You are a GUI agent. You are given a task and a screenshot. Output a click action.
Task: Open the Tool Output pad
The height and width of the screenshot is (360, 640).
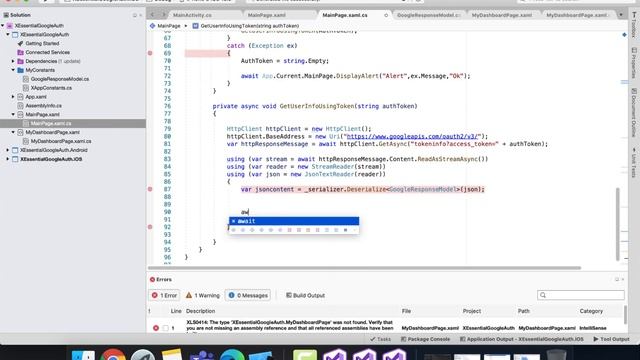tap(611, 339)
